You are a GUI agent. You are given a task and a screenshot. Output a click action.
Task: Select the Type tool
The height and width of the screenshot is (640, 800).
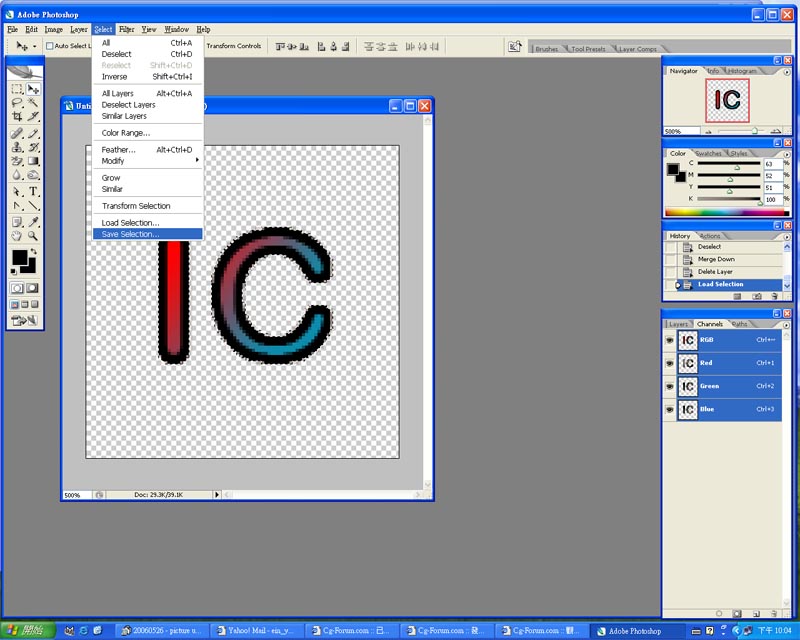click(x=33, y=192)
